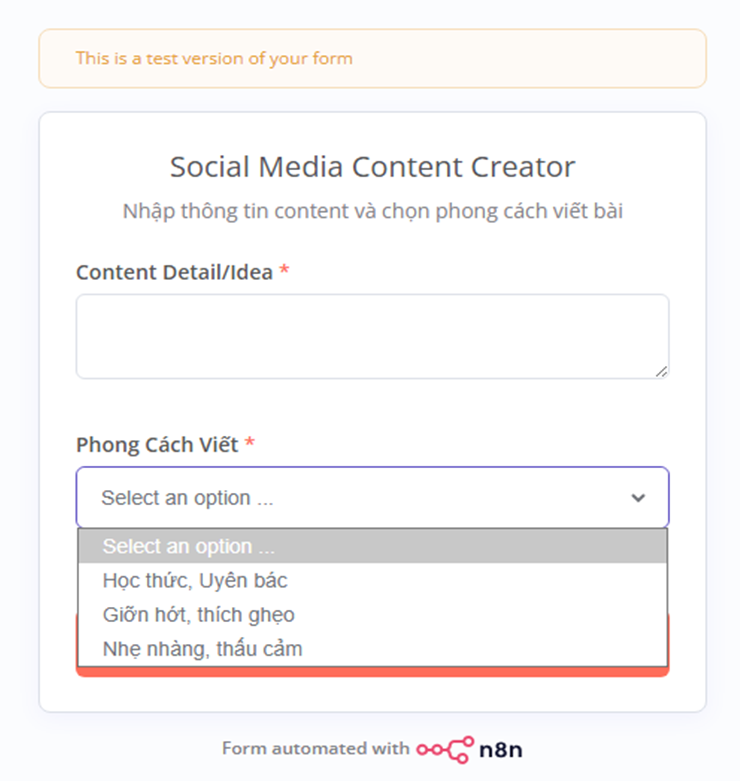Click the empty gap between textarea and style label
This screenshot has width=740, height=781.
click(x=372, y=407)
